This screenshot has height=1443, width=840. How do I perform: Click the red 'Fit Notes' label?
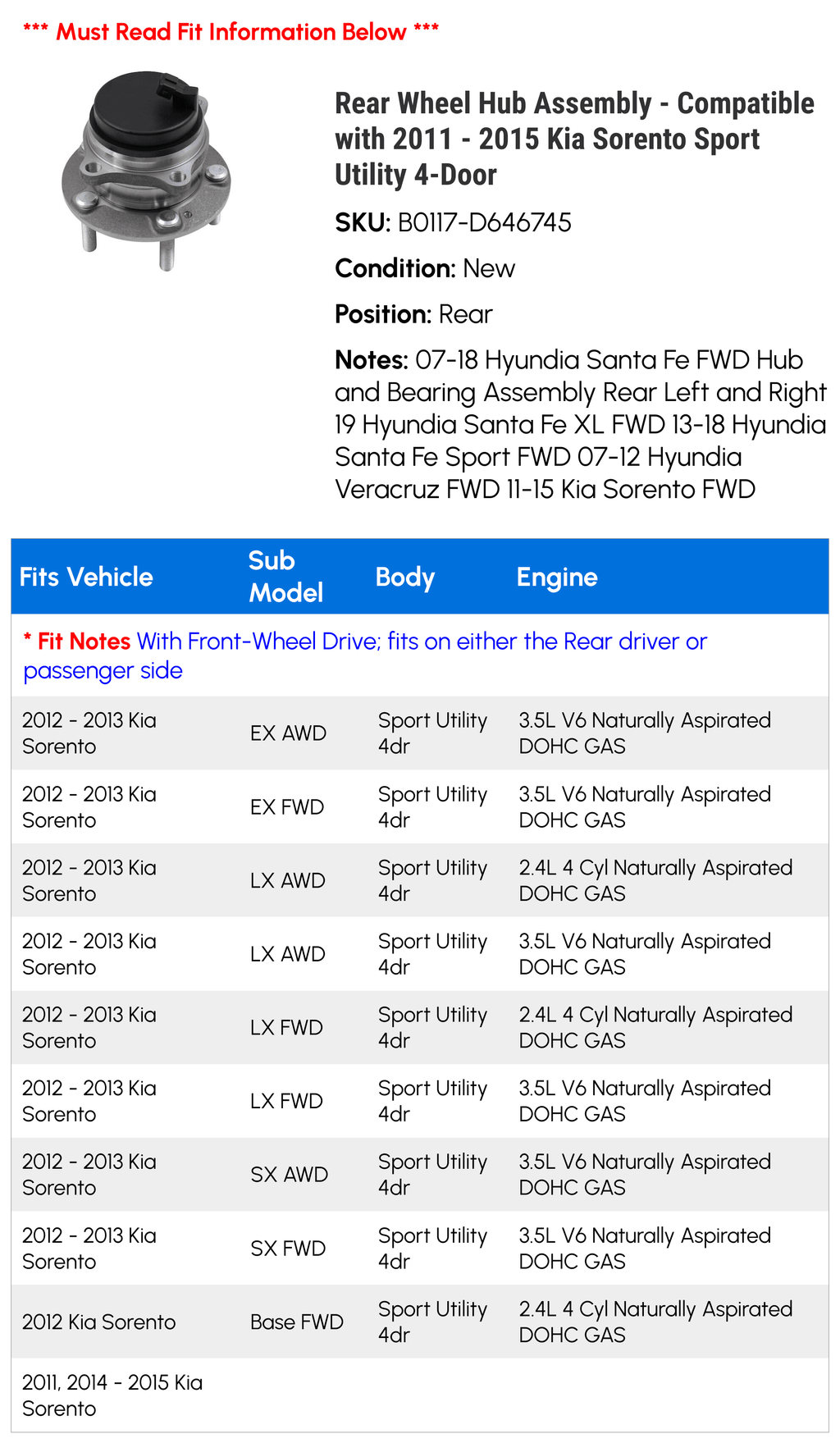pos(77,642)
